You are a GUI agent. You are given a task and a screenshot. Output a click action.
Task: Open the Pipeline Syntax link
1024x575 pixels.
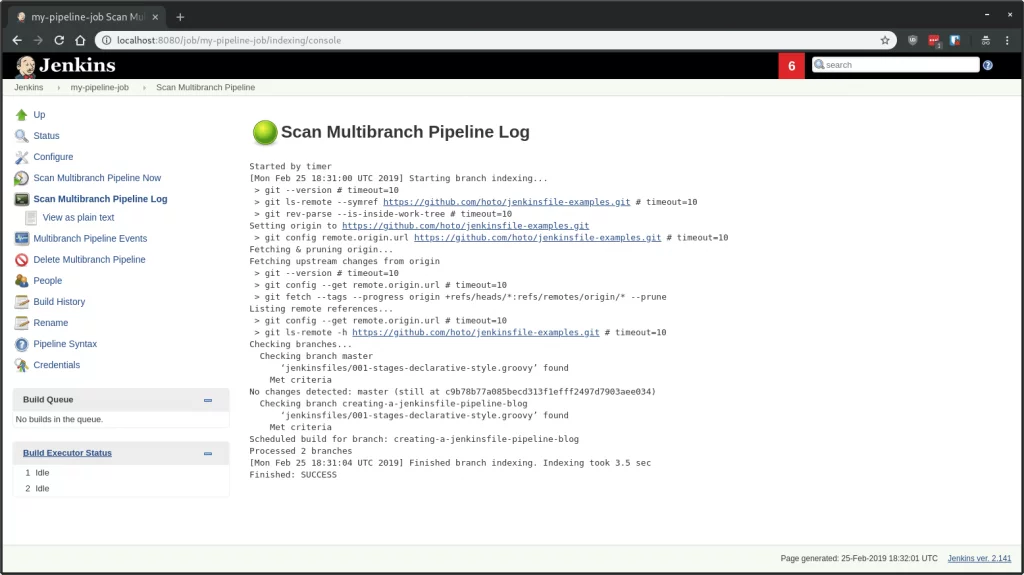[x=65, y=344]
